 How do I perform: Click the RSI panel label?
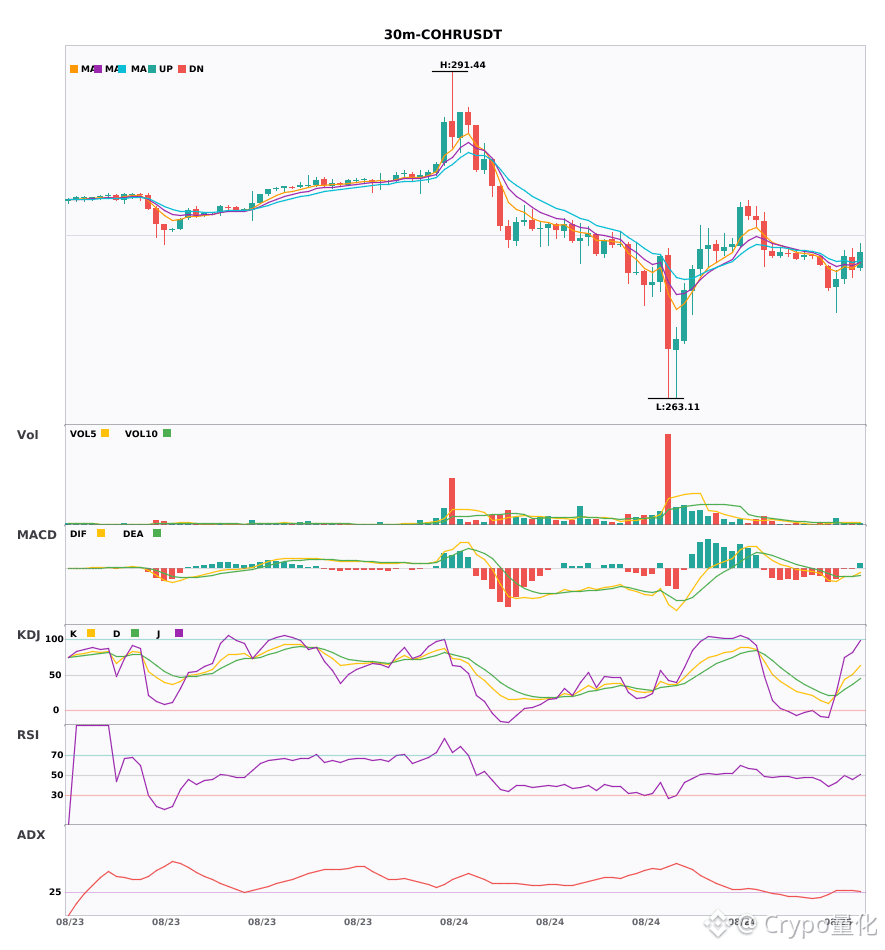[x=27, y=735]
